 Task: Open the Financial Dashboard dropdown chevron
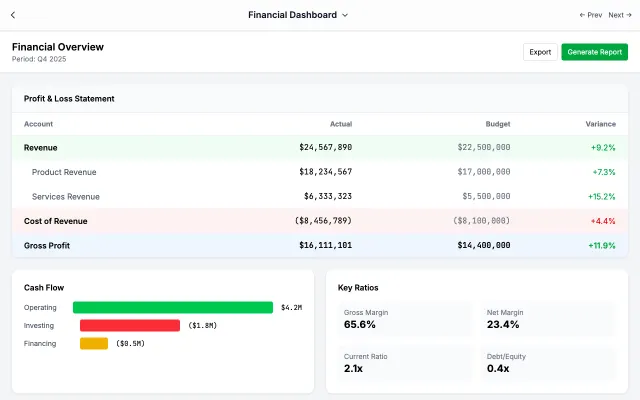tap(345, 16)
